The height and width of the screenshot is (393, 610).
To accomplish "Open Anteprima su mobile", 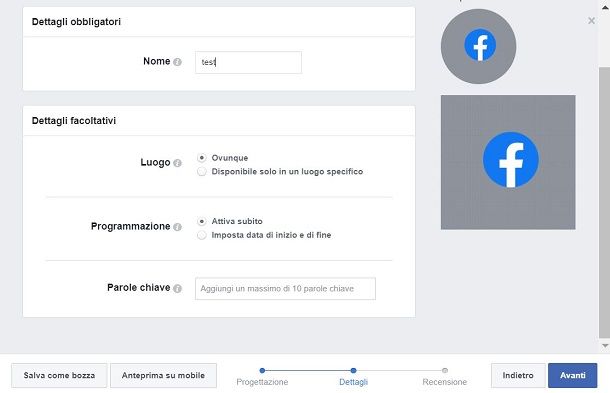I will [x=163, y=375].
